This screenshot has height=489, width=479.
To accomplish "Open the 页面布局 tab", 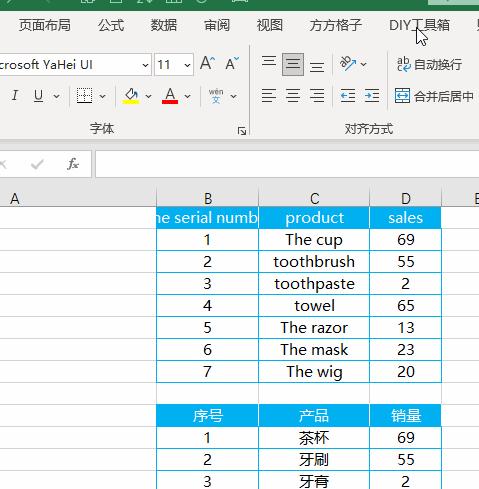I will 45,25.
